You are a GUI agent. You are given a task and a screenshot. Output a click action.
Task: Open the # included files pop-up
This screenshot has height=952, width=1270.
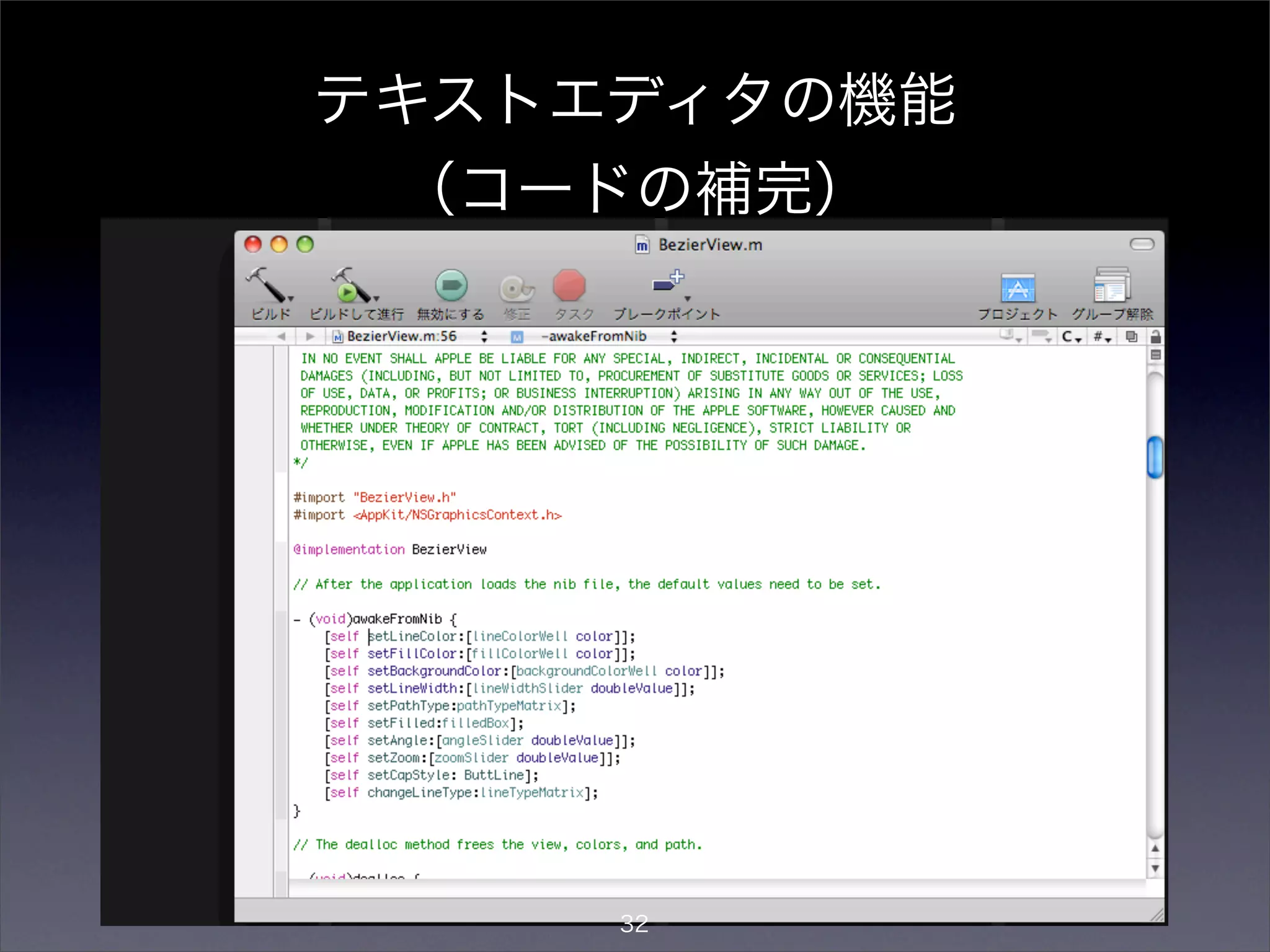[x=1102, y=337]
